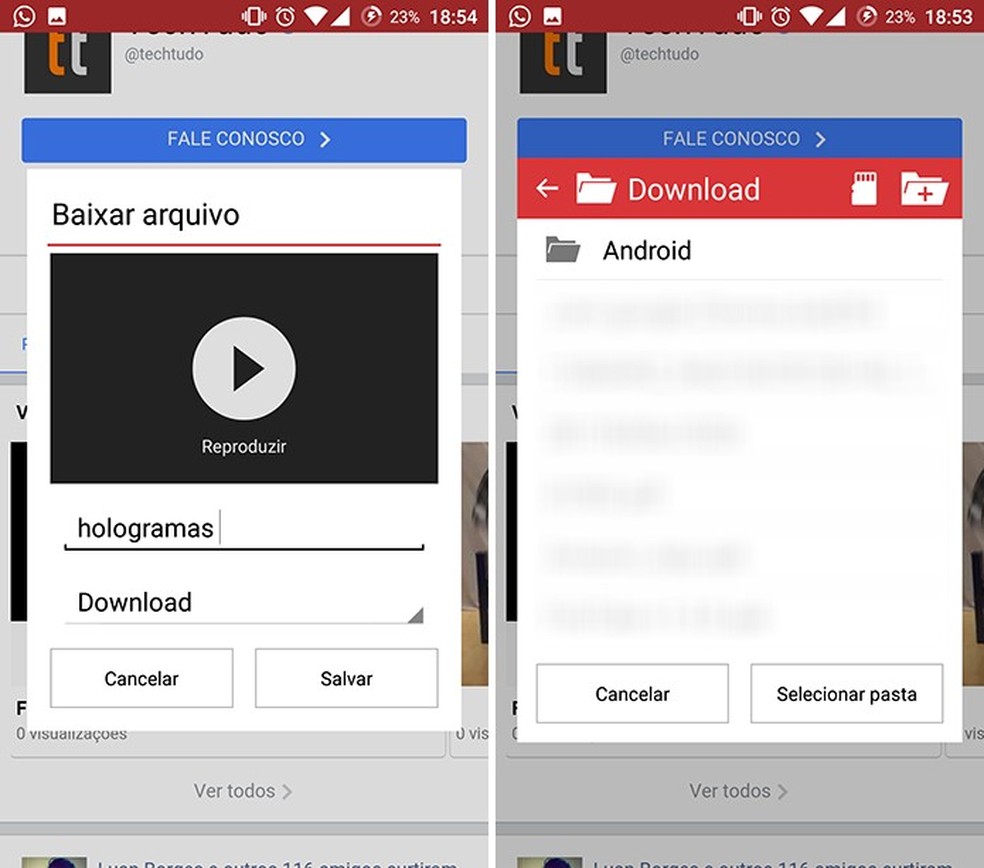Open the Android folder

(647, 251)
